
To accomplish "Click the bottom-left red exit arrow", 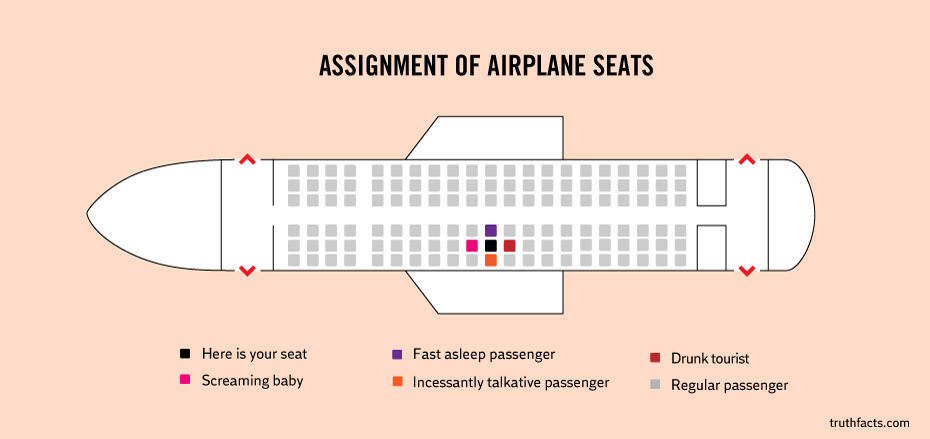I will click(x=247, y=271).
